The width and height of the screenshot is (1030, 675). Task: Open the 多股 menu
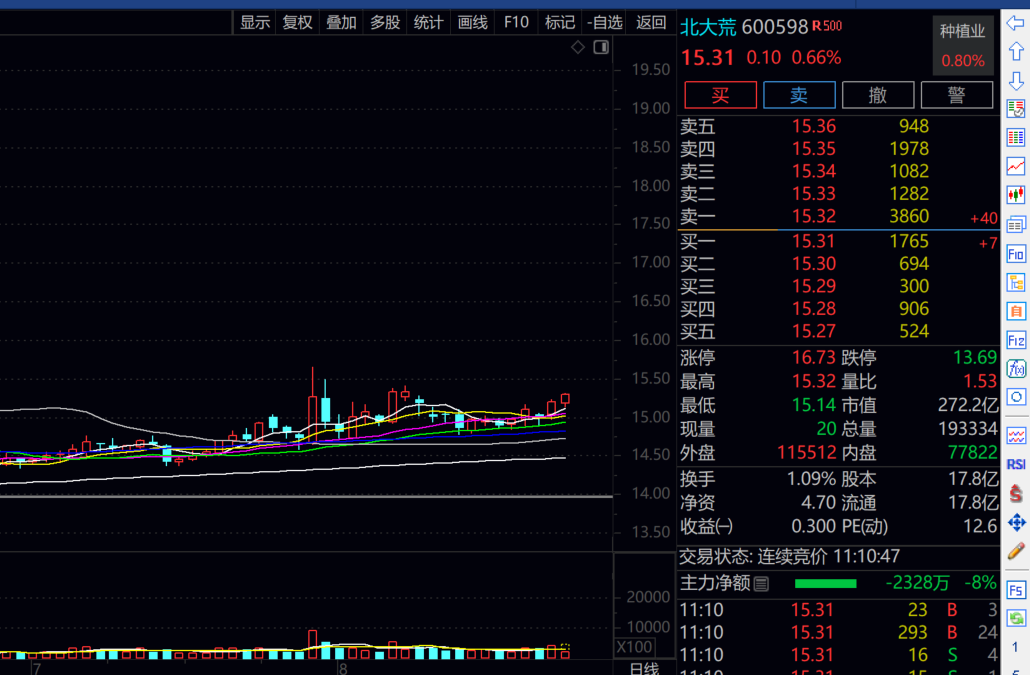(x=384, y=23)
